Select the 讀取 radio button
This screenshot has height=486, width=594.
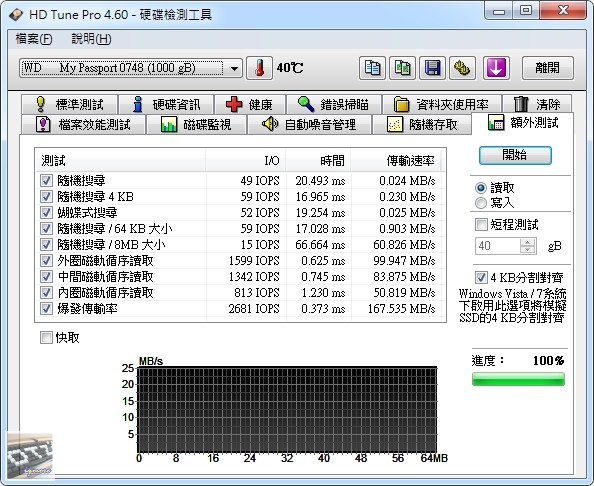coord(481,188)
